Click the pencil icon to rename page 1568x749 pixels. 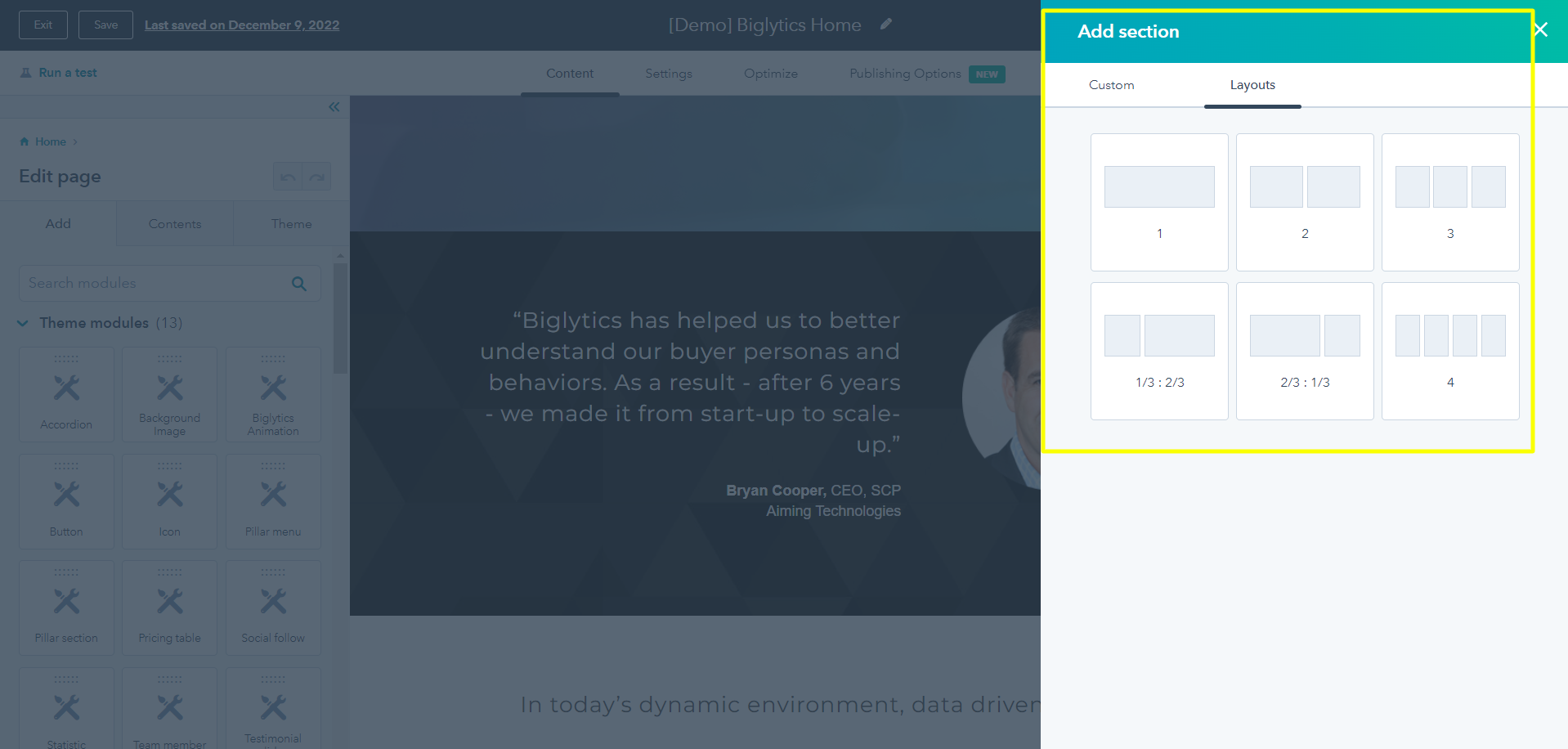885,25
